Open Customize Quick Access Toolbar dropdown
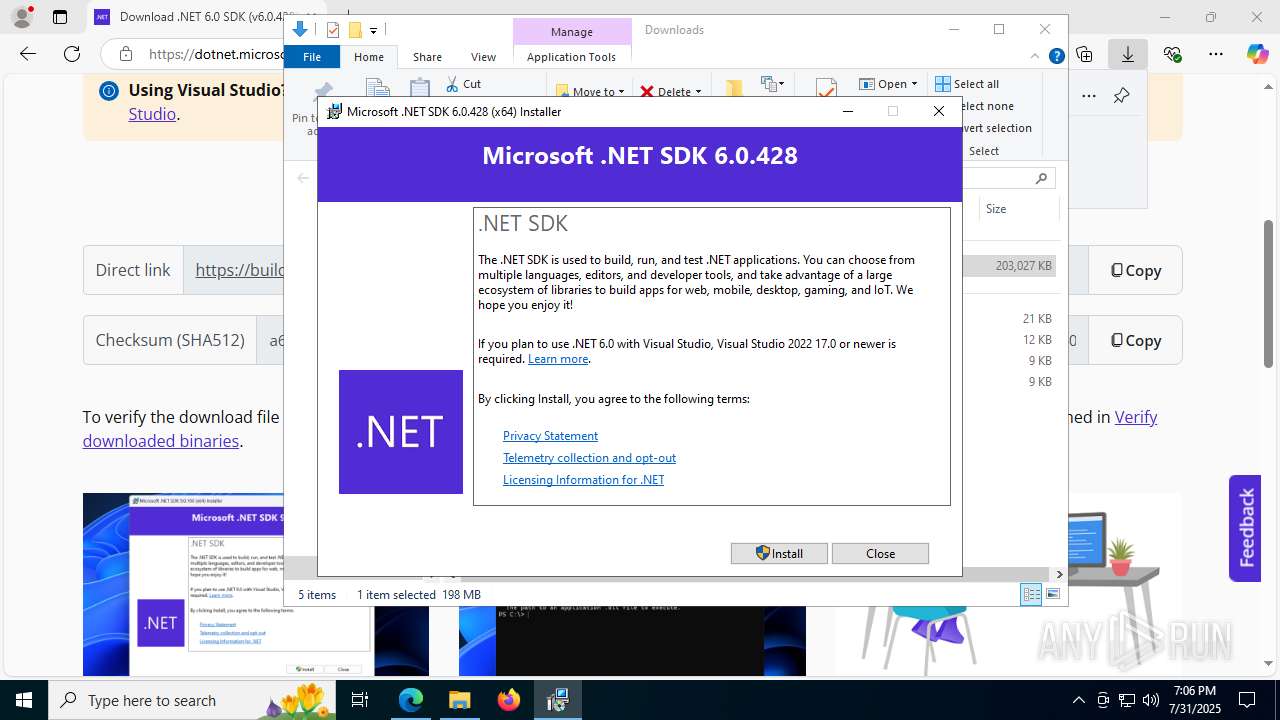This screenshot has height=720, width=1280. tap(373, 31)
